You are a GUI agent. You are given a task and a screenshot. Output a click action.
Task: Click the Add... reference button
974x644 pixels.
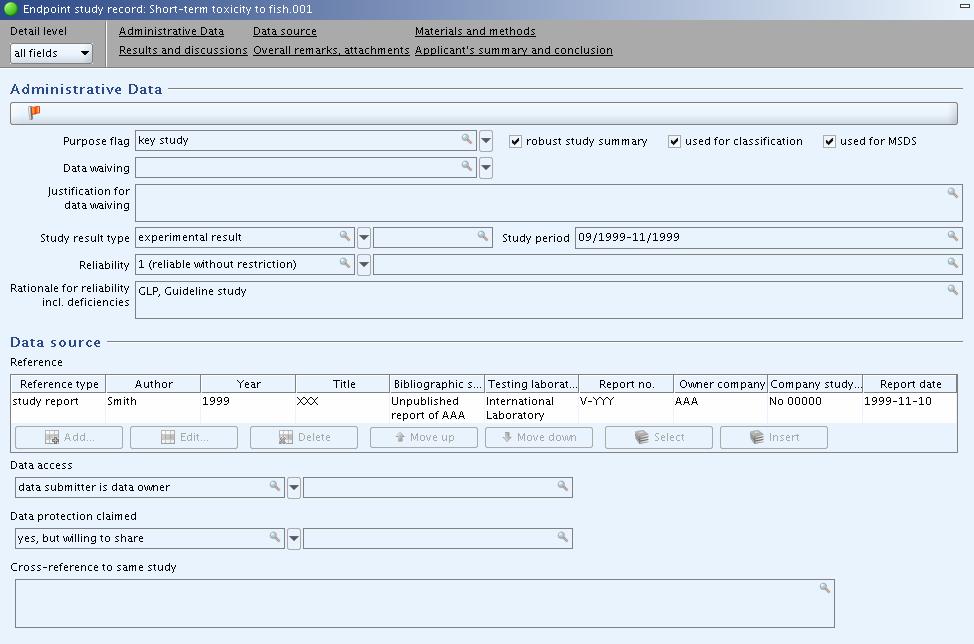point(69,437)
